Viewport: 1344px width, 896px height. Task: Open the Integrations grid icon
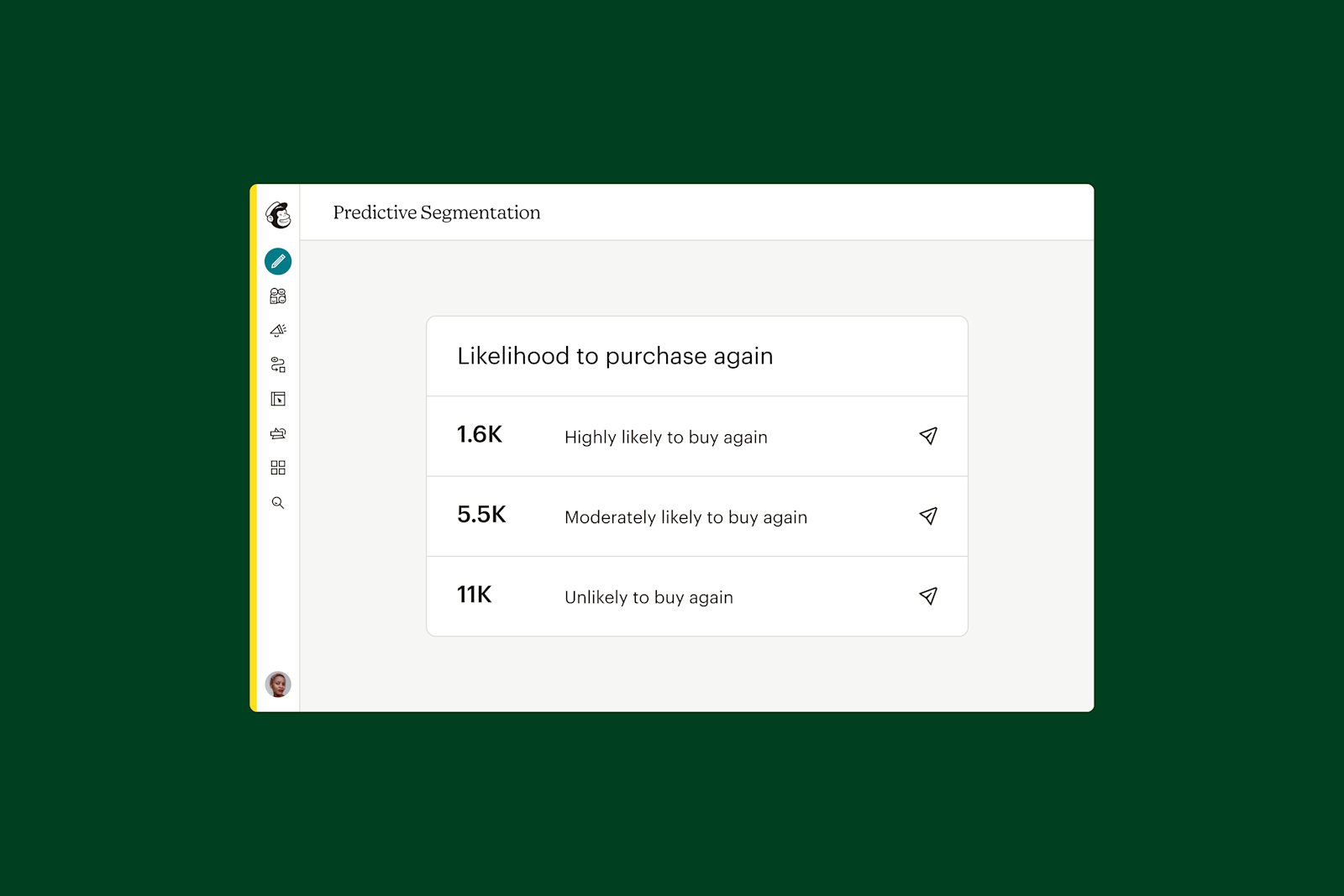click(x=278, y=468)
